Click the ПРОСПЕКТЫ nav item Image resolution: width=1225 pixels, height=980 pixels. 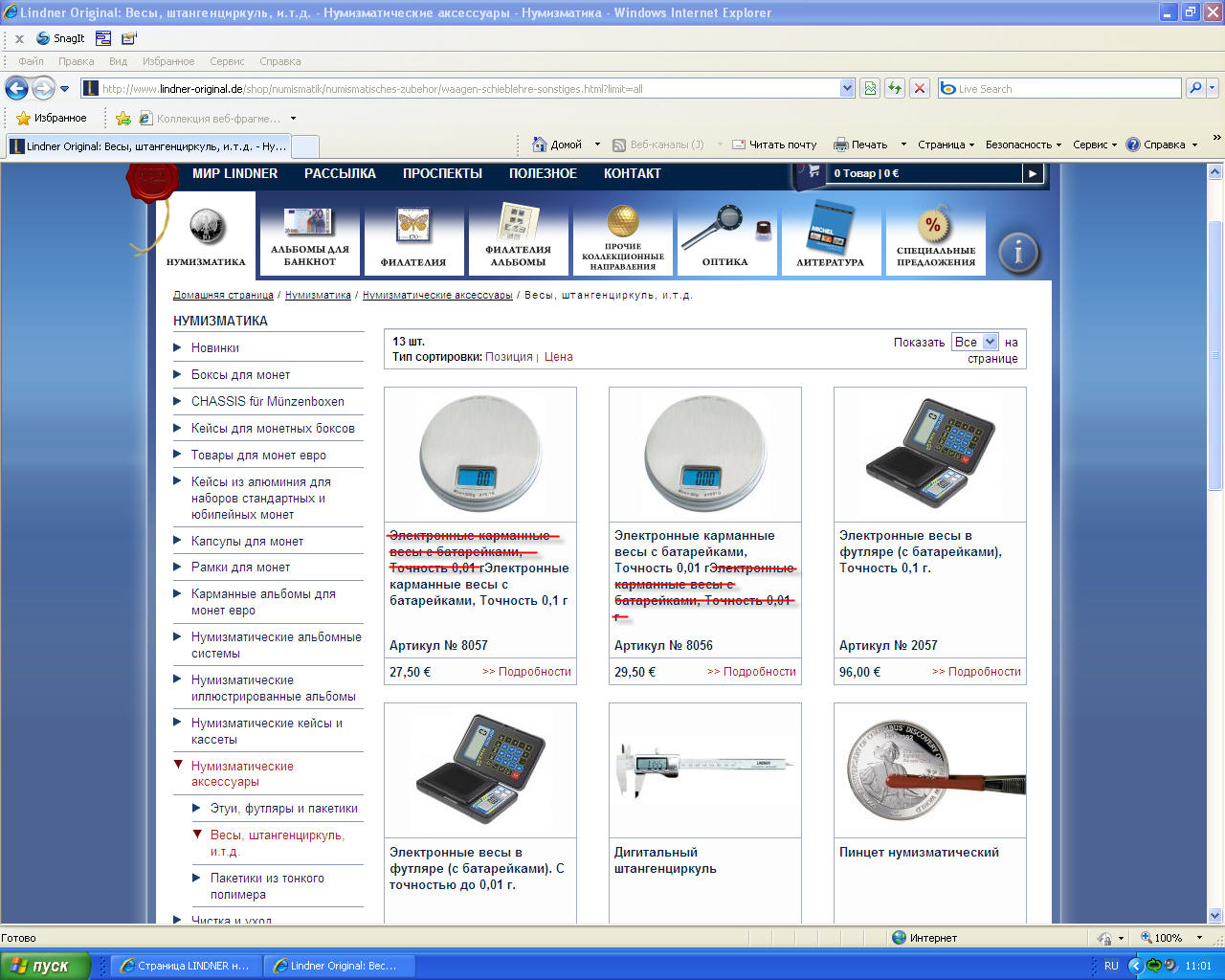tap(442, 173)
